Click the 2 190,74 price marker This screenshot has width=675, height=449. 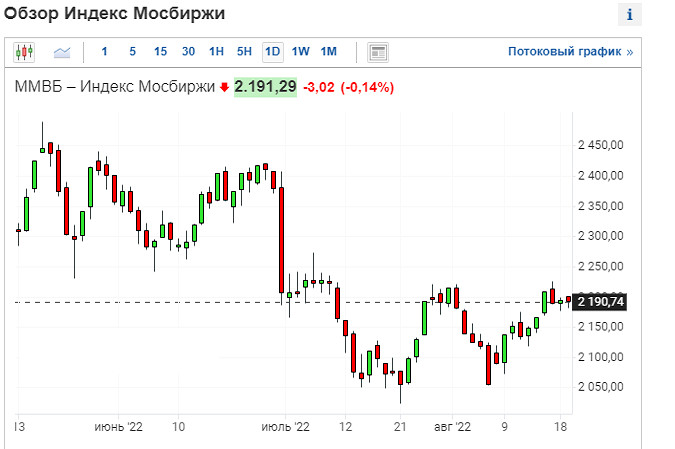pos(601,302)
